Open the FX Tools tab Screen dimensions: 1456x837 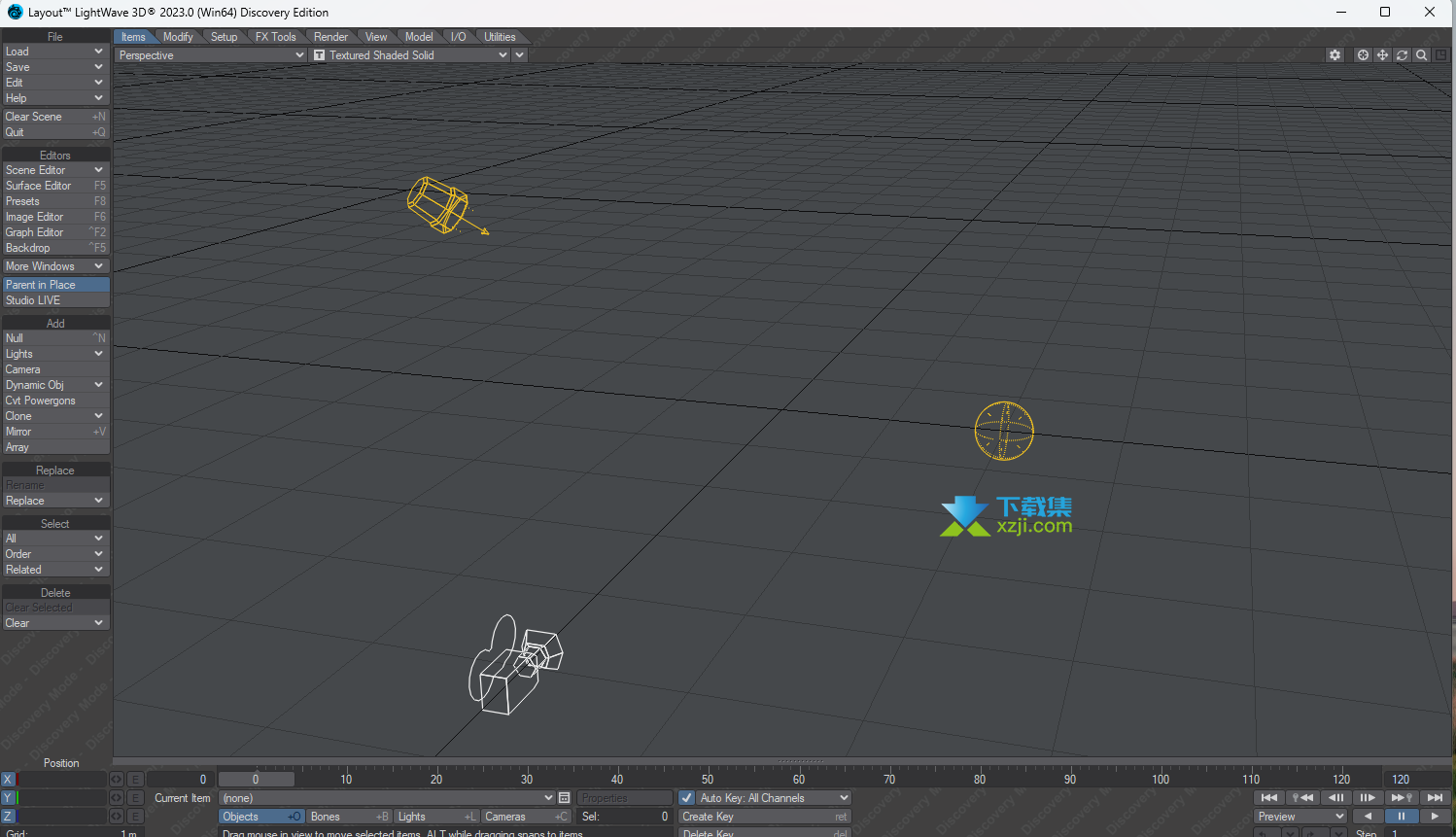(275, 37)
